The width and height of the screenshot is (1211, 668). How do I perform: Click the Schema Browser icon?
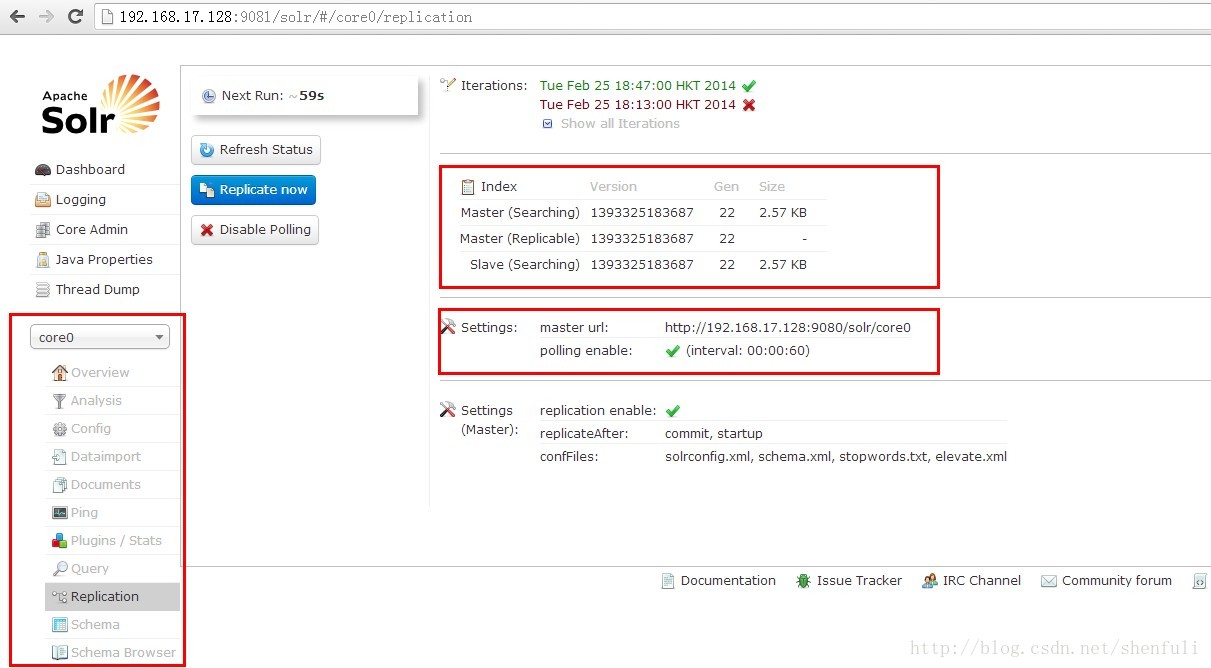click(x=60, y=653)
